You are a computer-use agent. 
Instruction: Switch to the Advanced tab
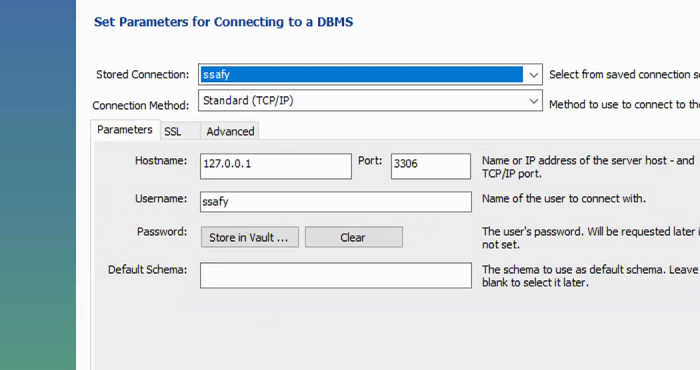(230, 132)
